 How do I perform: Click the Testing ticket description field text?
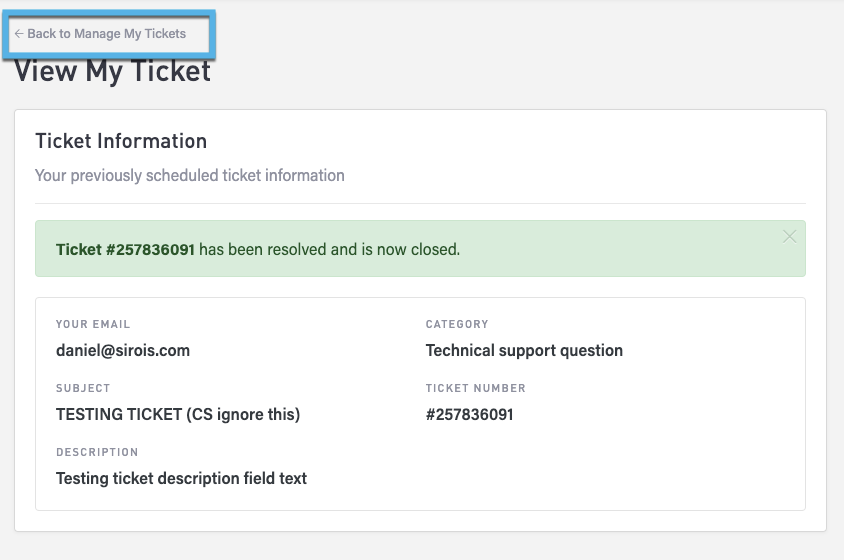[x=181, y=478]
